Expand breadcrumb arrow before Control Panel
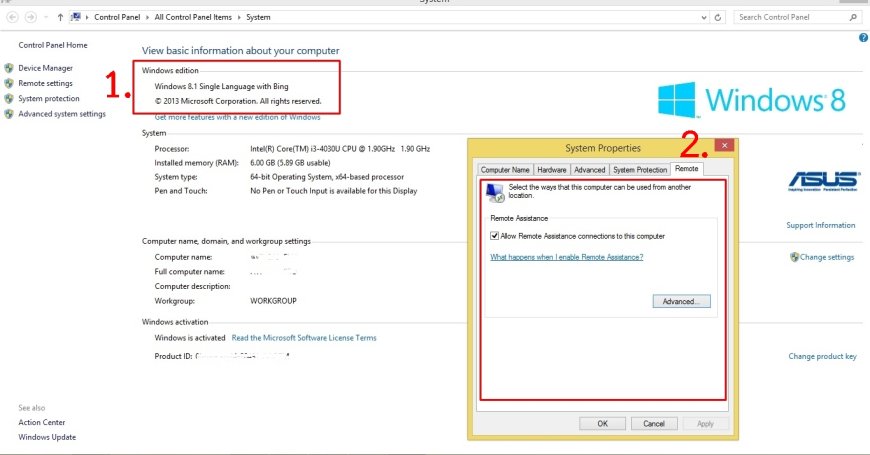The width and height of the screenshot is (870, 455). point(87,18)
